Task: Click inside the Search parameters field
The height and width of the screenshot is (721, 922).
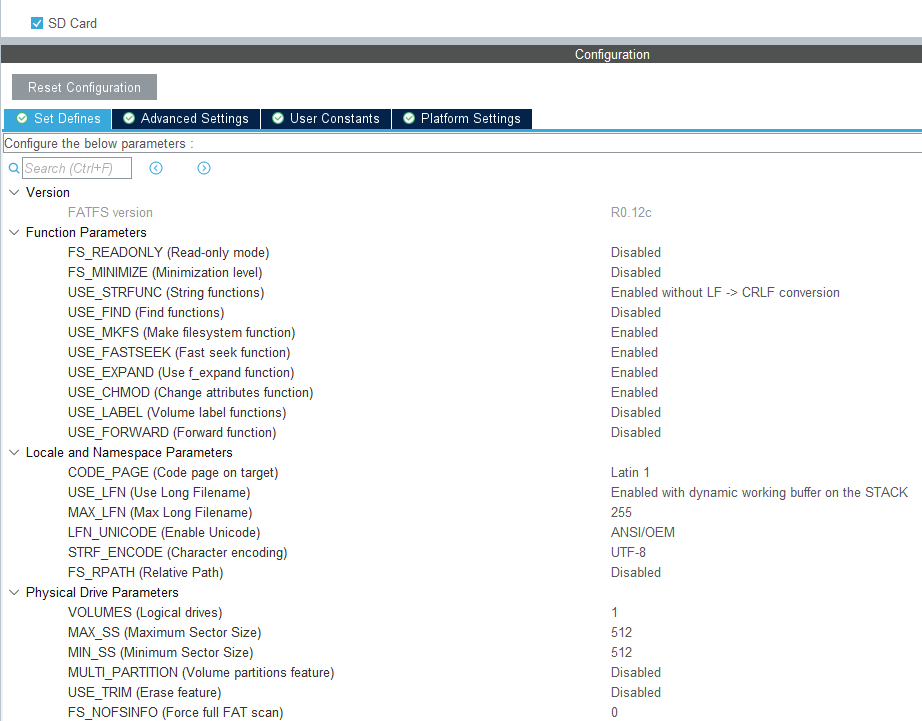Action: click(x=78, y=168)
